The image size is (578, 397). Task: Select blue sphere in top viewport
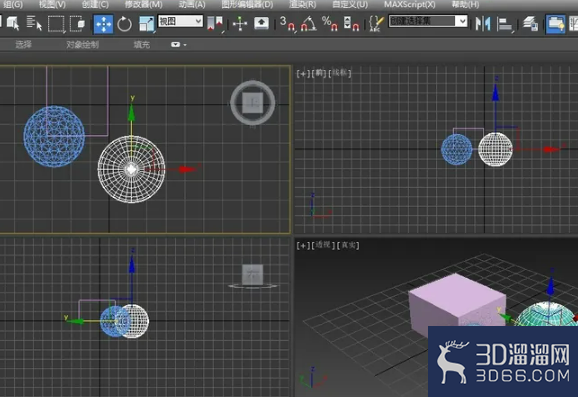point(54,136)
